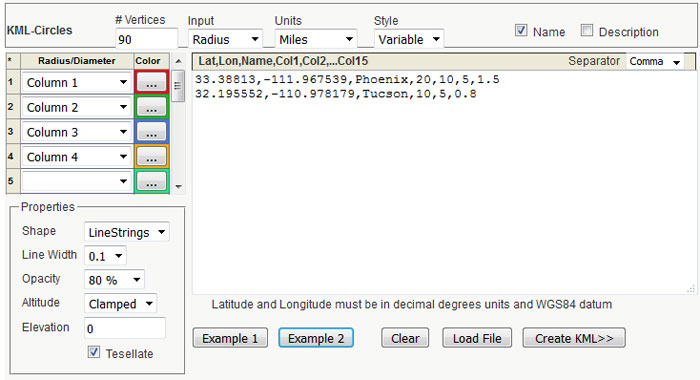Screen dimensions: 700x380
Task: Click the Example 1 button
Action: tap(230, 338)
